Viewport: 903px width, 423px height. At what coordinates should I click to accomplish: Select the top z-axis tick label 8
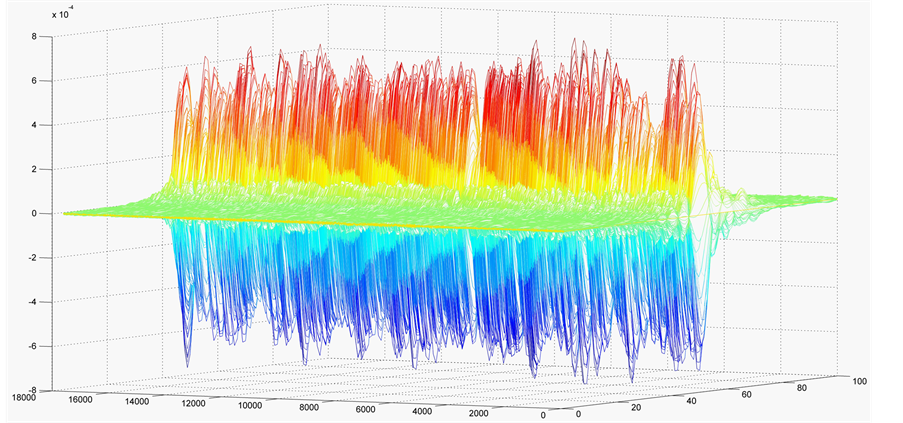[x=34, y=36]
